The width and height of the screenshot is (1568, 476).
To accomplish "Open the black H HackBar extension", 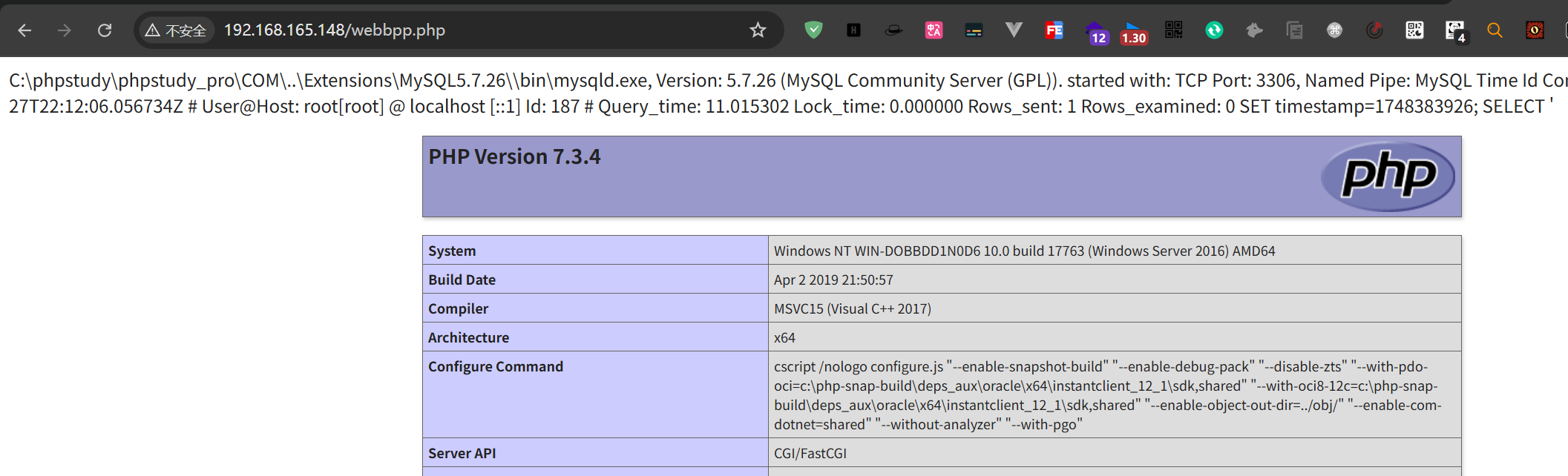I will click(853, 30).
